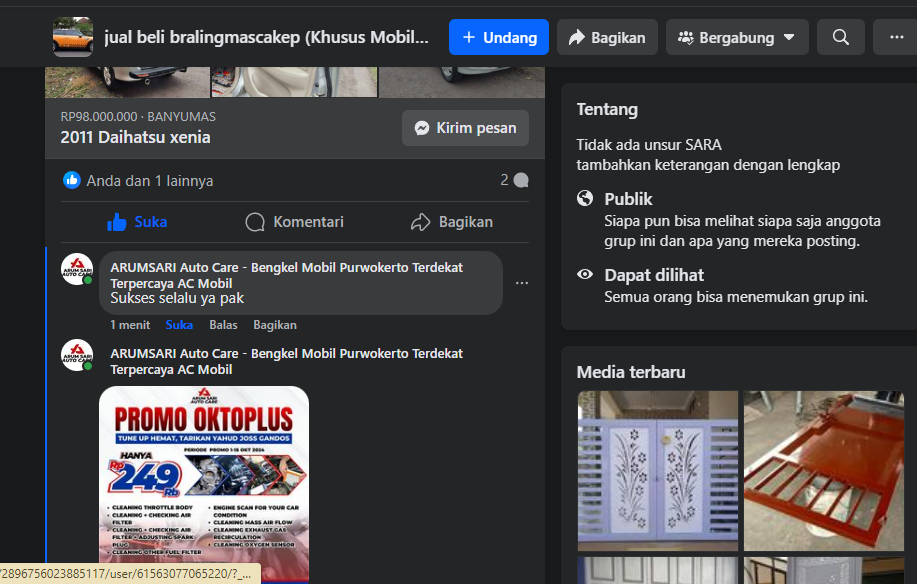Open ARUMSARI avatar on the second comment

pos(77,355)
